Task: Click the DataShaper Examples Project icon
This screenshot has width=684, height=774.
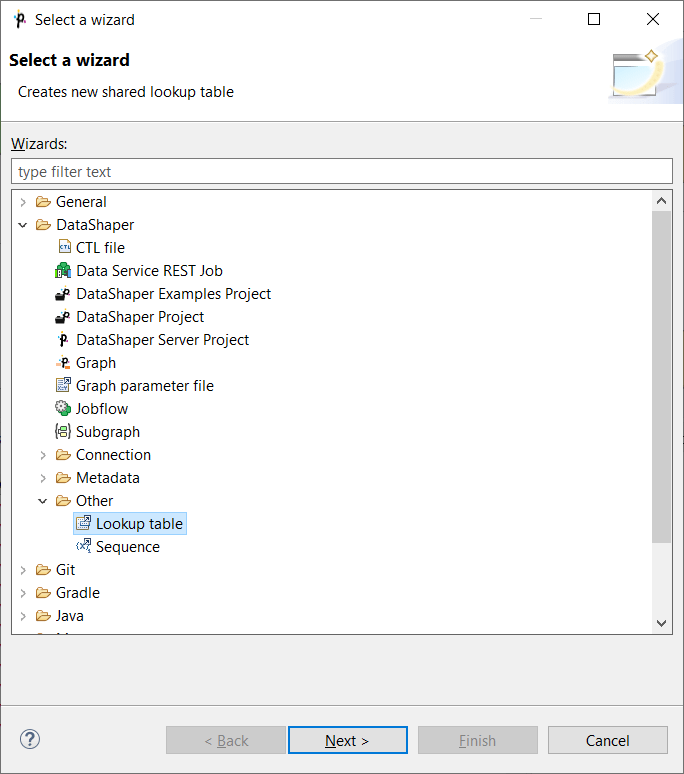Action: pyautogui.click(x=63, y=294)
